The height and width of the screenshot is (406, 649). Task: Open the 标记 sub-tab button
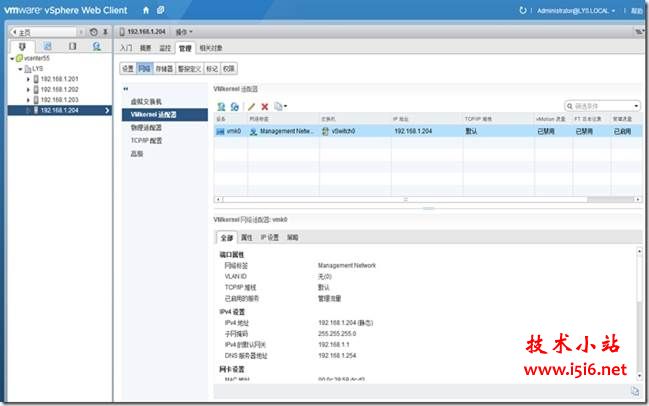pos(212,69)
